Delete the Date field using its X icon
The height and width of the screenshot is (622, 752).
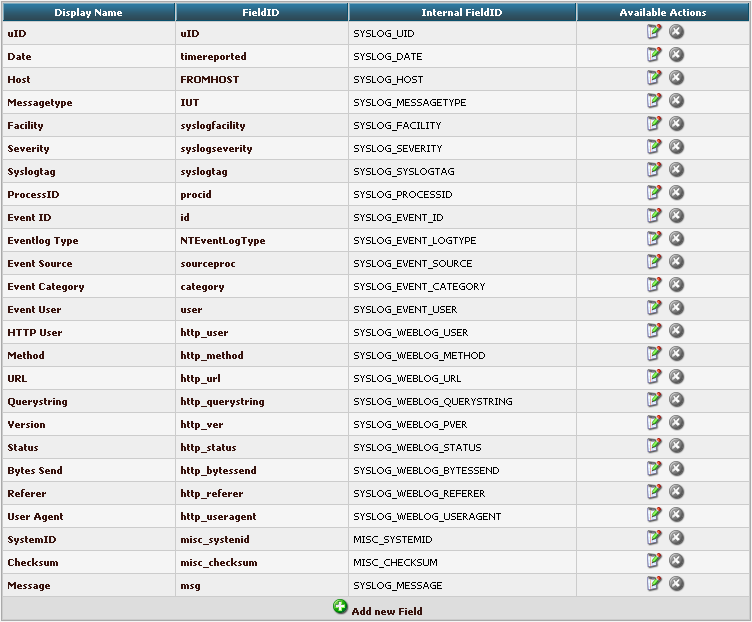[676, 55]
